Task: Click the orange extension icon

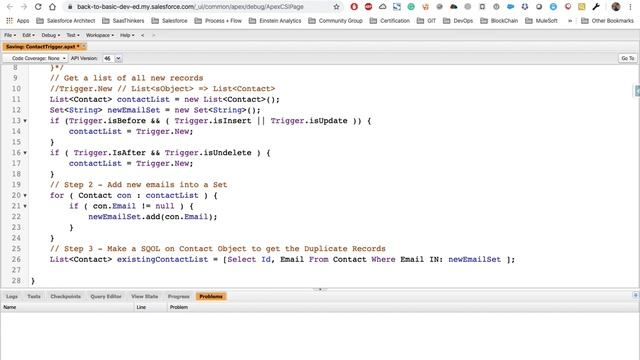Action: 425,7
